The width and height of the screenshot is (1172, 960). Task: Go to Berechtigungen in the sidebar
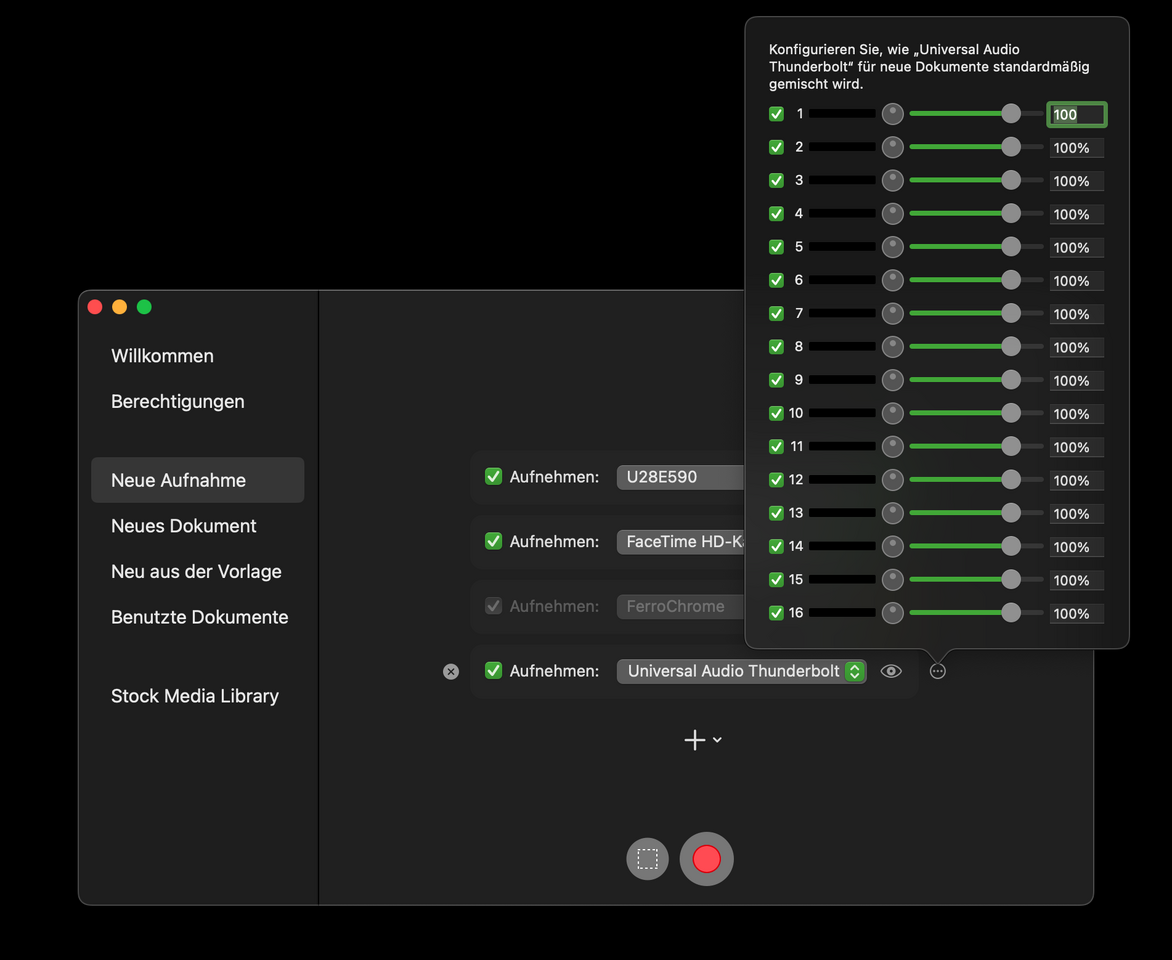(178, 402)
